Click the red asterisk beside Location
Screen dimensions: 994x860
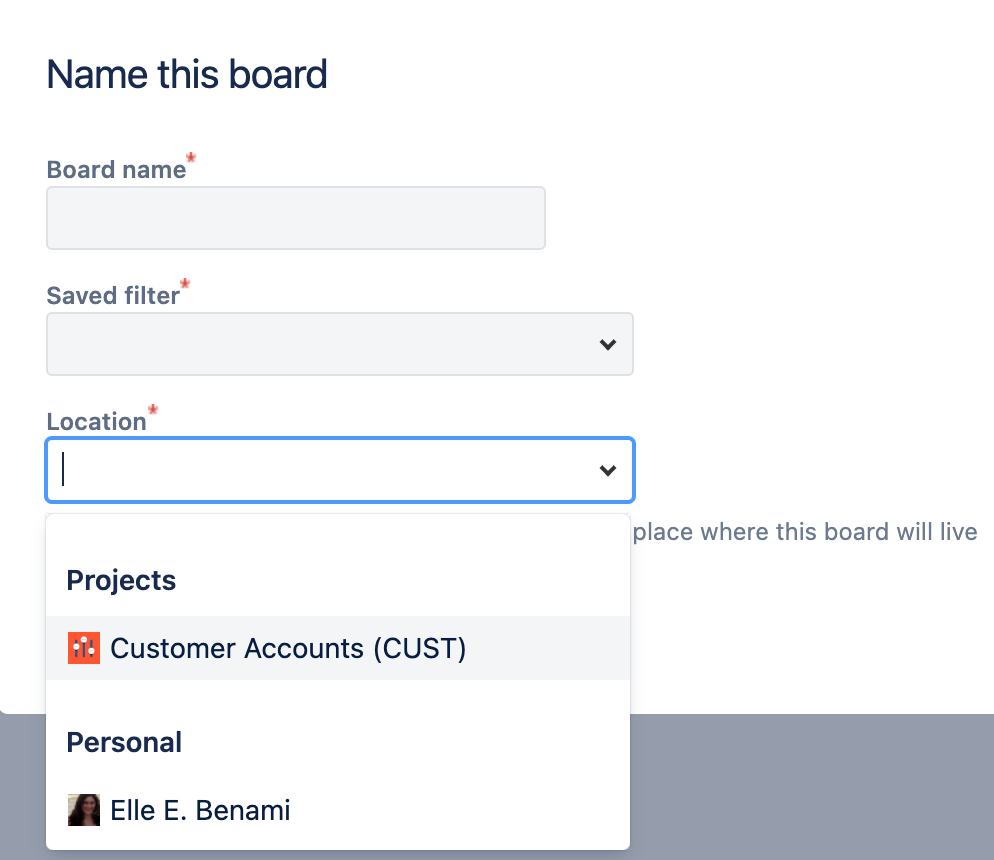tap(153, 411)
